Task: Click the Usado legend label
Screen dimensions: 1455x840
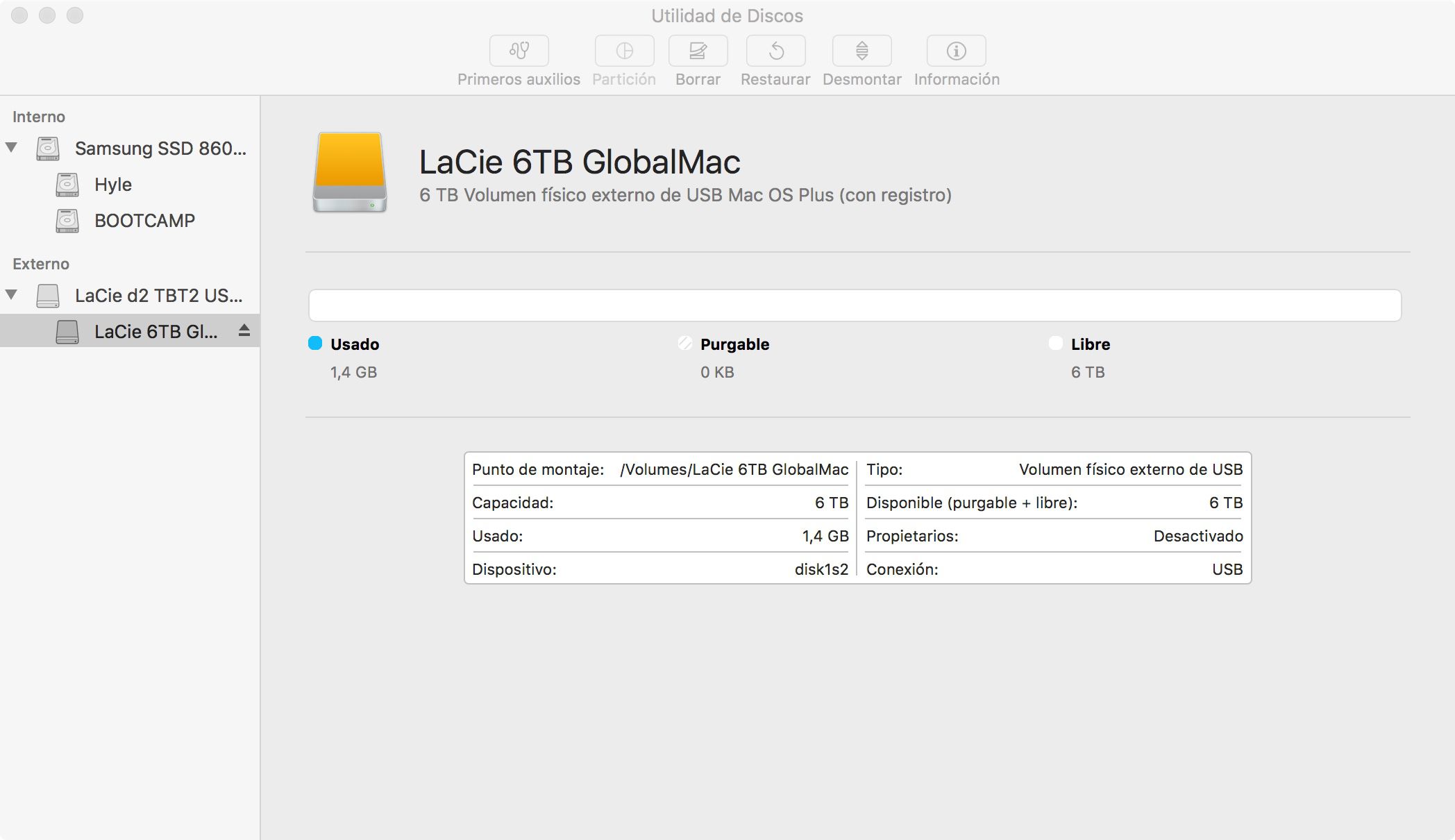Action: pyautogui.click(x=355, y=344)
